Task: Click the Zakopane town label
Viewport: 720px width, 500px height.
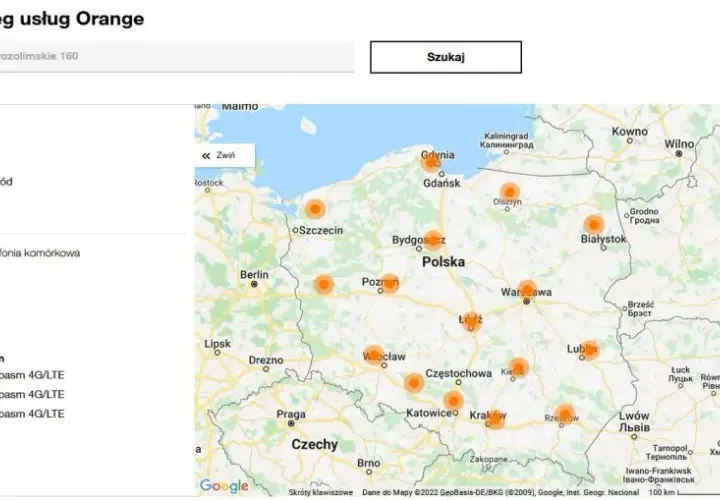Action: [489, 459]
